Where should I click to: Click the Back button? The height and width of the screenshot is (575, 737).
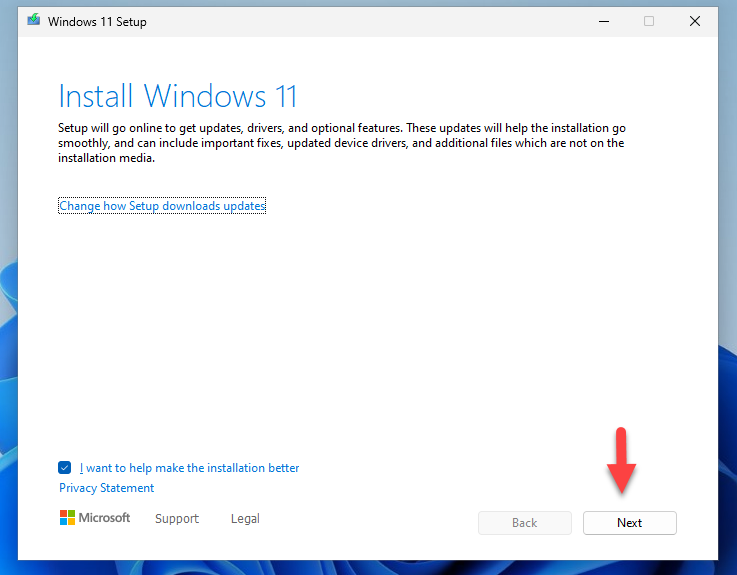coord(525,523)
